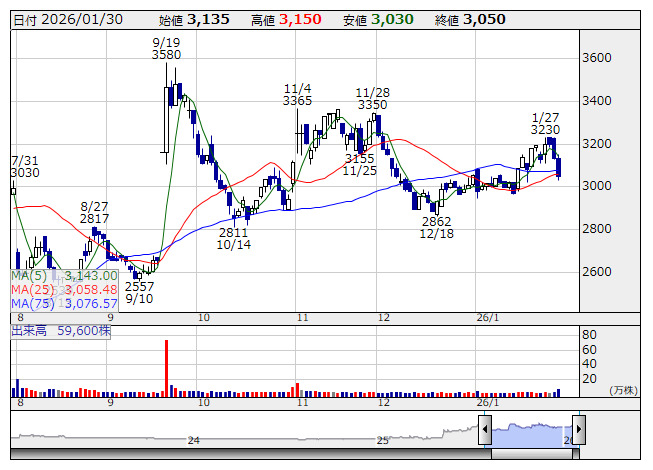The image size is (653, 470).
Task: Click the 始値 3,135 opening price
Action: pyautogui.click(x=194, y=19)
